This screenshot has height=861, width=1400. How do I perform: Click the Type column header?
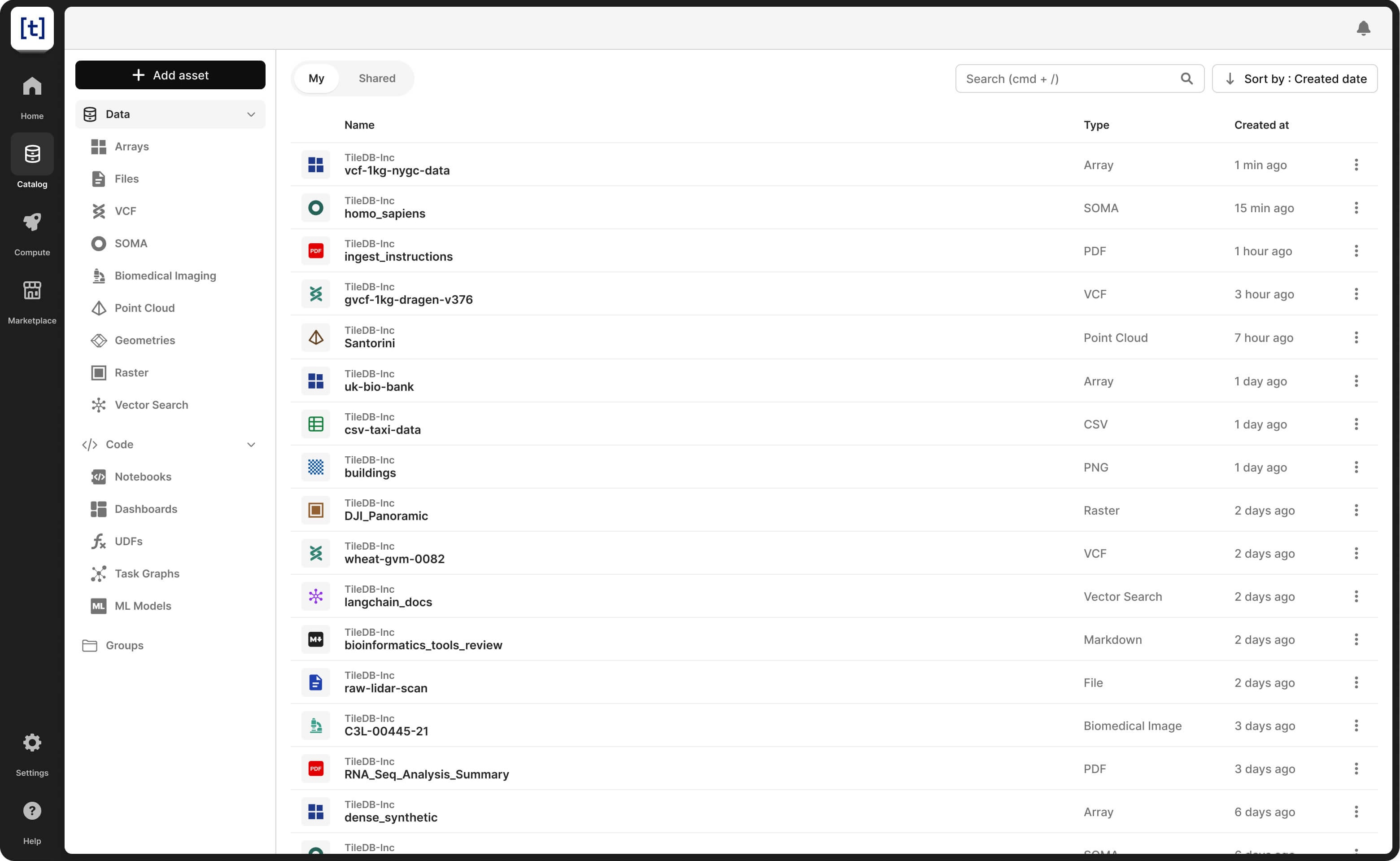[x=1096, y=125]
